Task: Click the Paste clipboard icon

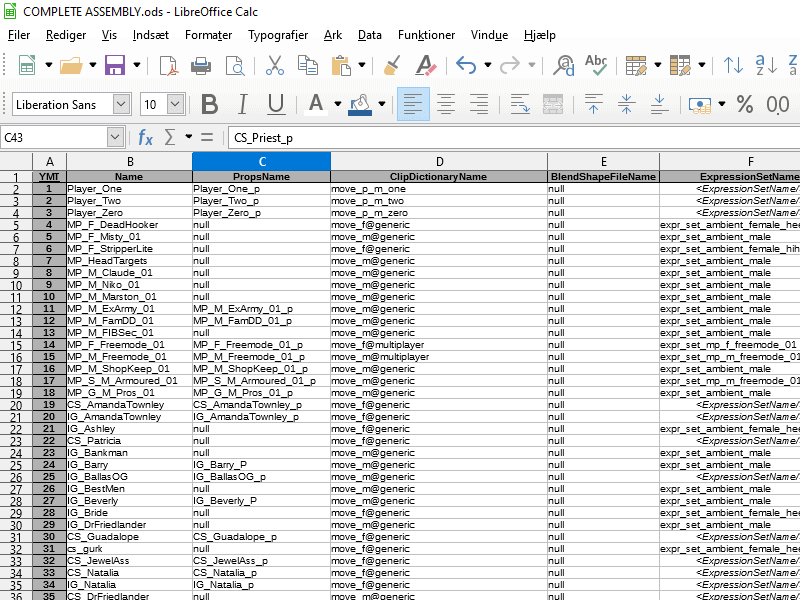Action: tap(341, 65)
